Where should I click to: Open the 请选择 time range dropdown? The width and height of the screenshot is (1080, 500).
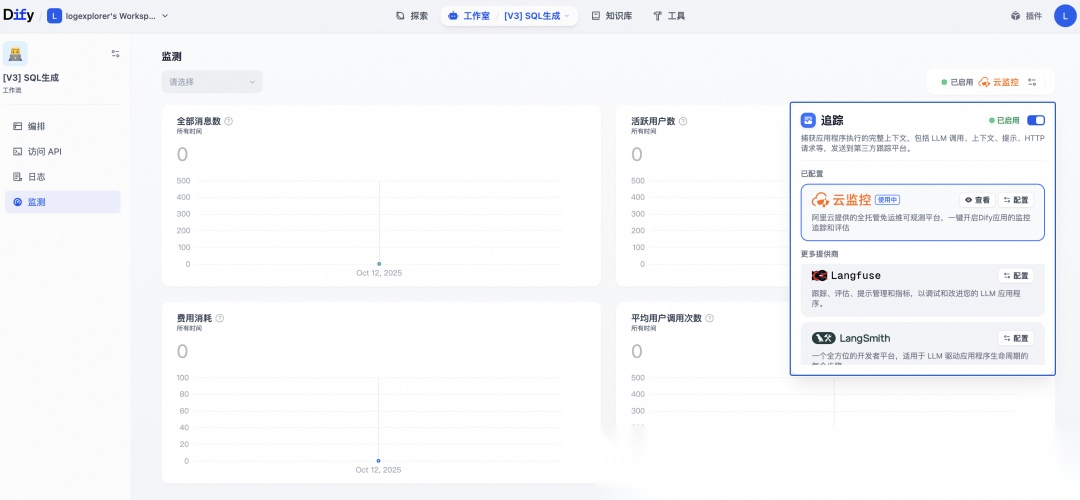[x=212, y=82]
